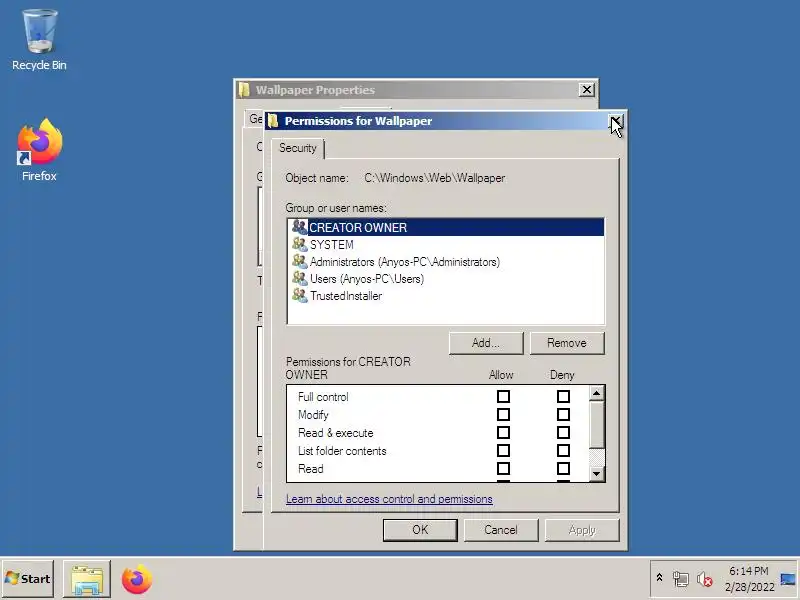Deny Read permission
The height and width of the screenshot is (600, 800).
pyautogui.click(x=563, y=468)
